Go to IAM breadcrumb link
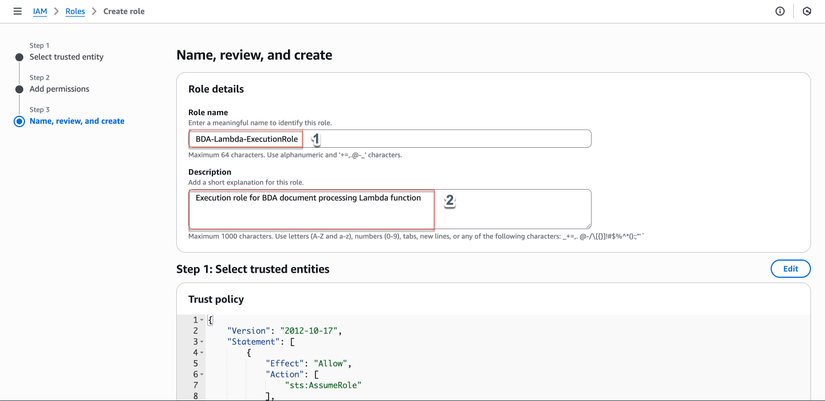Image resolution: width=825 pixels, height=401 pixels. [x=40, y=11]
